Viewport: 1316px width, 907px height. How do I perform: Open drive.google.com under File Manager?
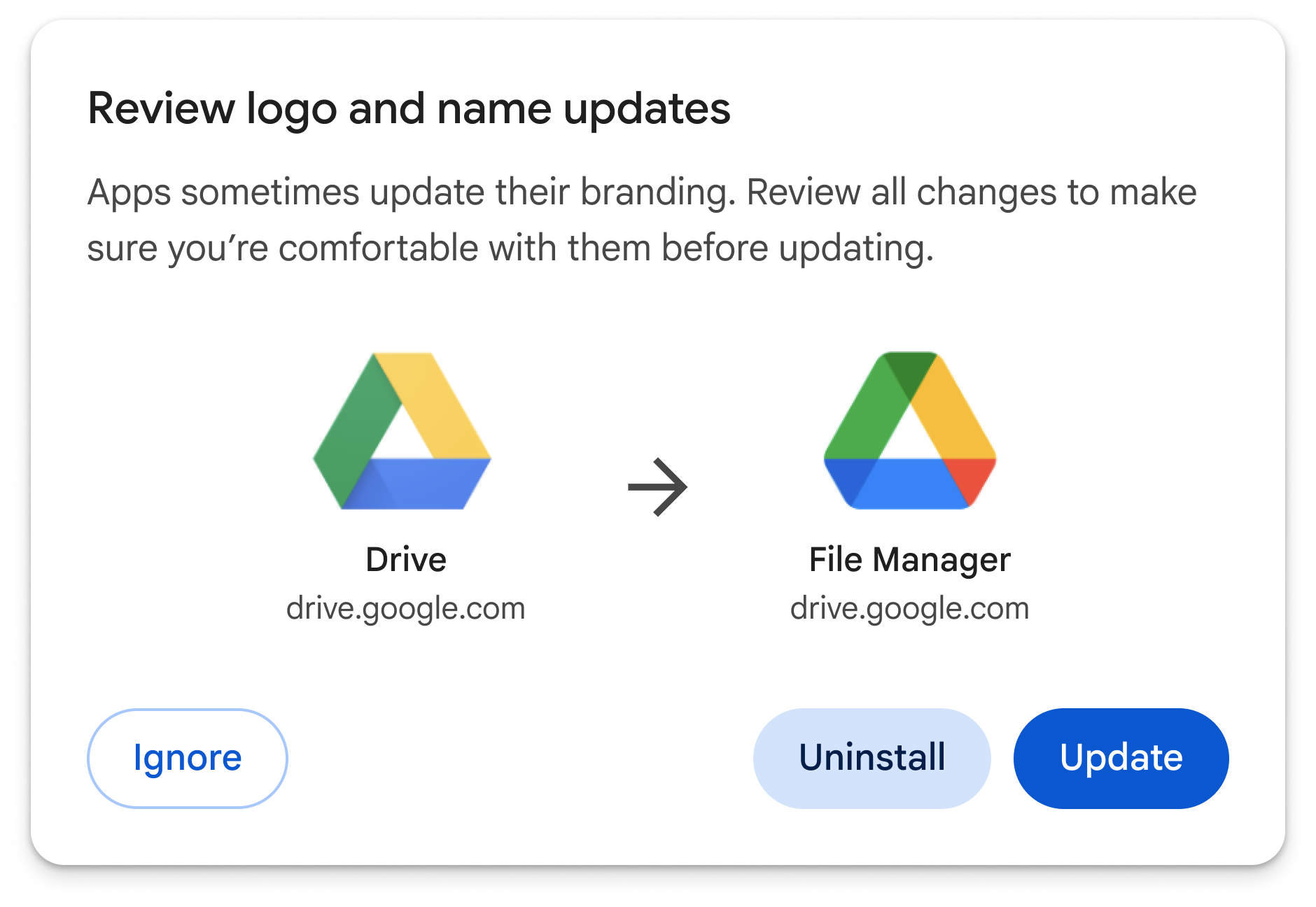[909, 607]
